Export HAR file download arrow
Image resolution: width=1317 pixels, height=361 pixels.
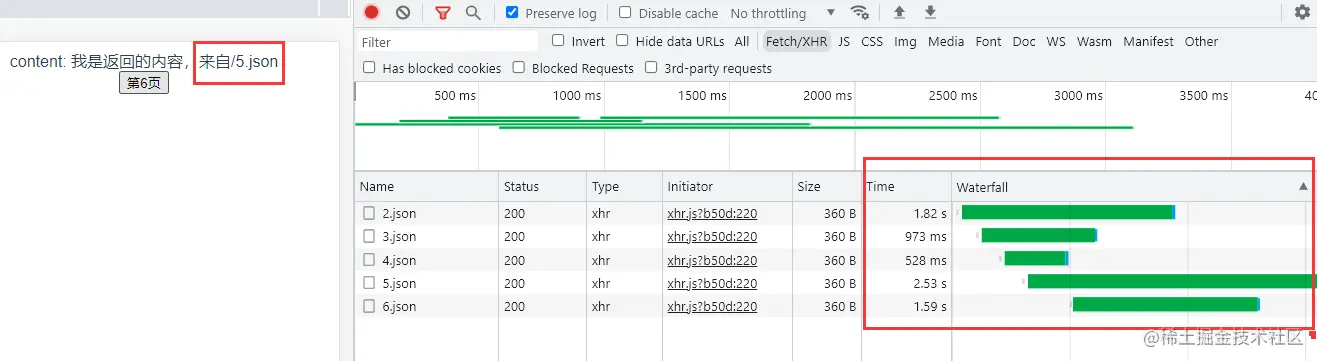click(x=930, y=13)
